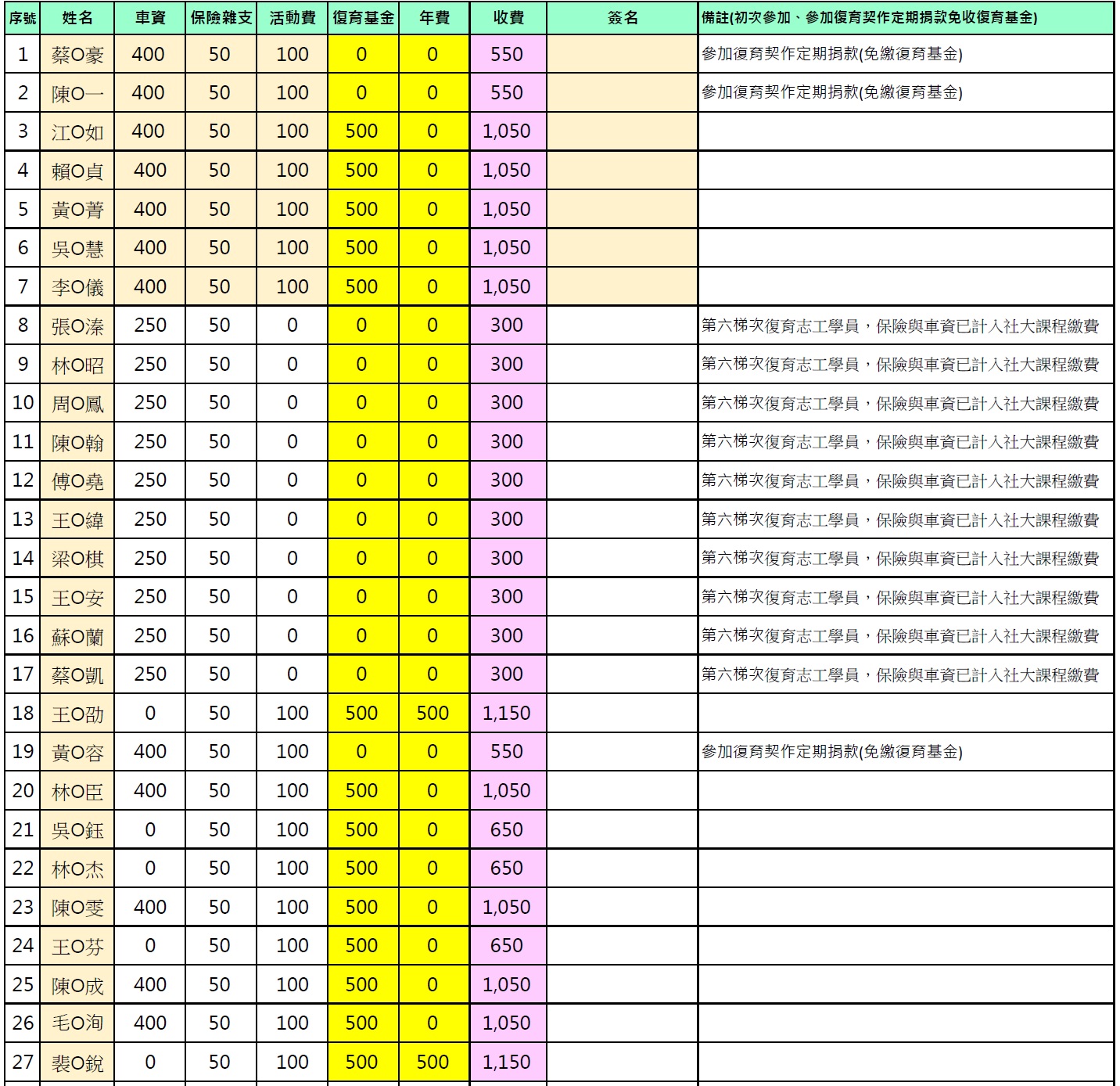Image resolution: width=1120 pixels, height=1086 pixels.
Task: Click the name 黃O容
Action: 77,752
